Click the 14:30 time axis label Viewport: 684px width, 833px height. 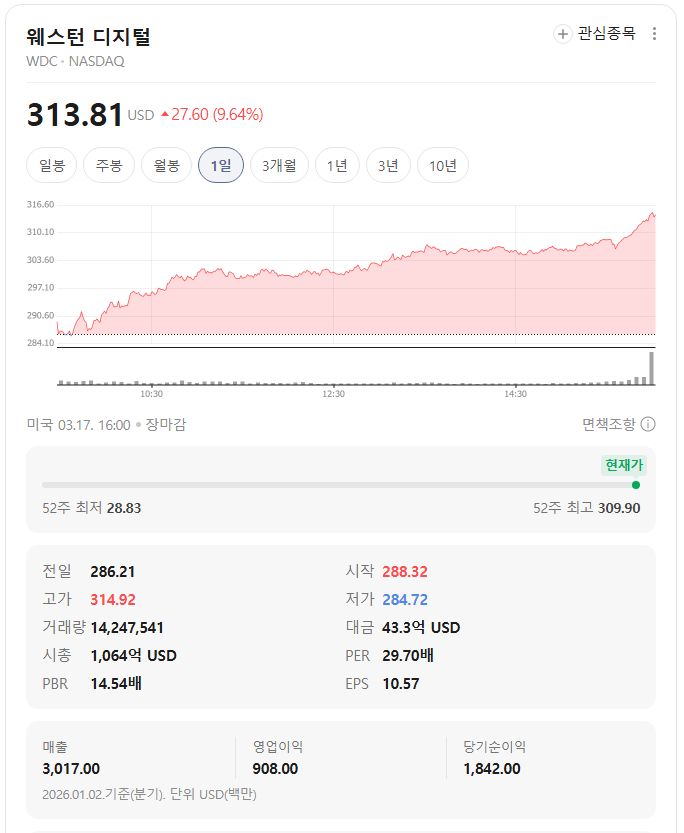point(516,394)
